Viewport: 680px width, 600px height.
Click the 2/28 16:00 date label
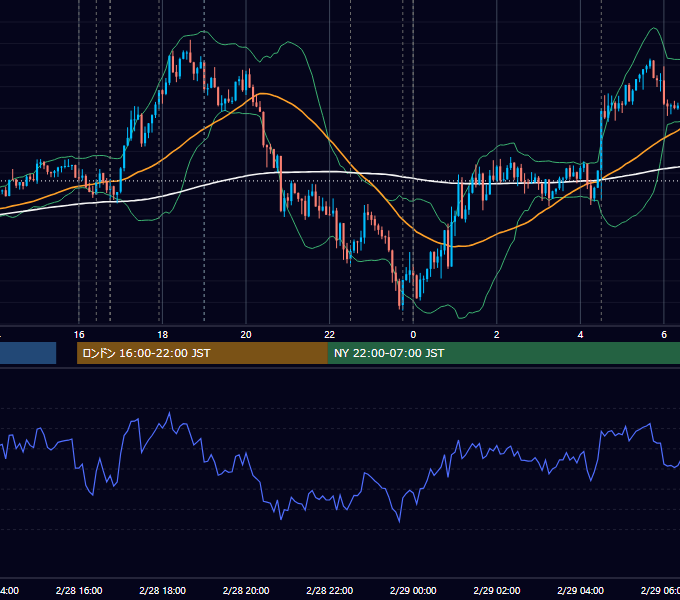[x=79, y=590]
